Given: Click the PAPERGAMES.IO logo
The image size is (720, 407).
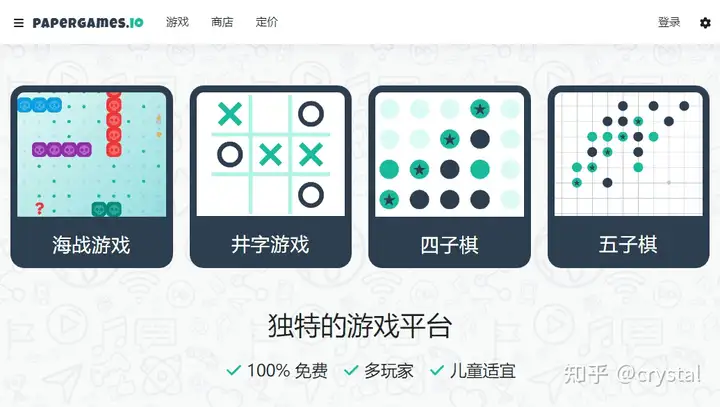Looking at the screenshot, I should pos(88,23).
